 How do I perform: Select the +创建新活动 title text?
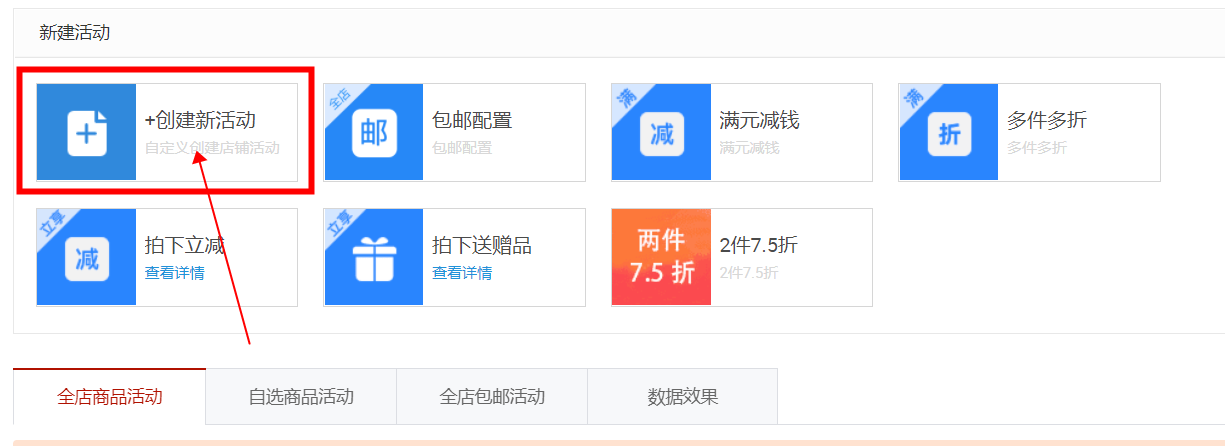200,121
